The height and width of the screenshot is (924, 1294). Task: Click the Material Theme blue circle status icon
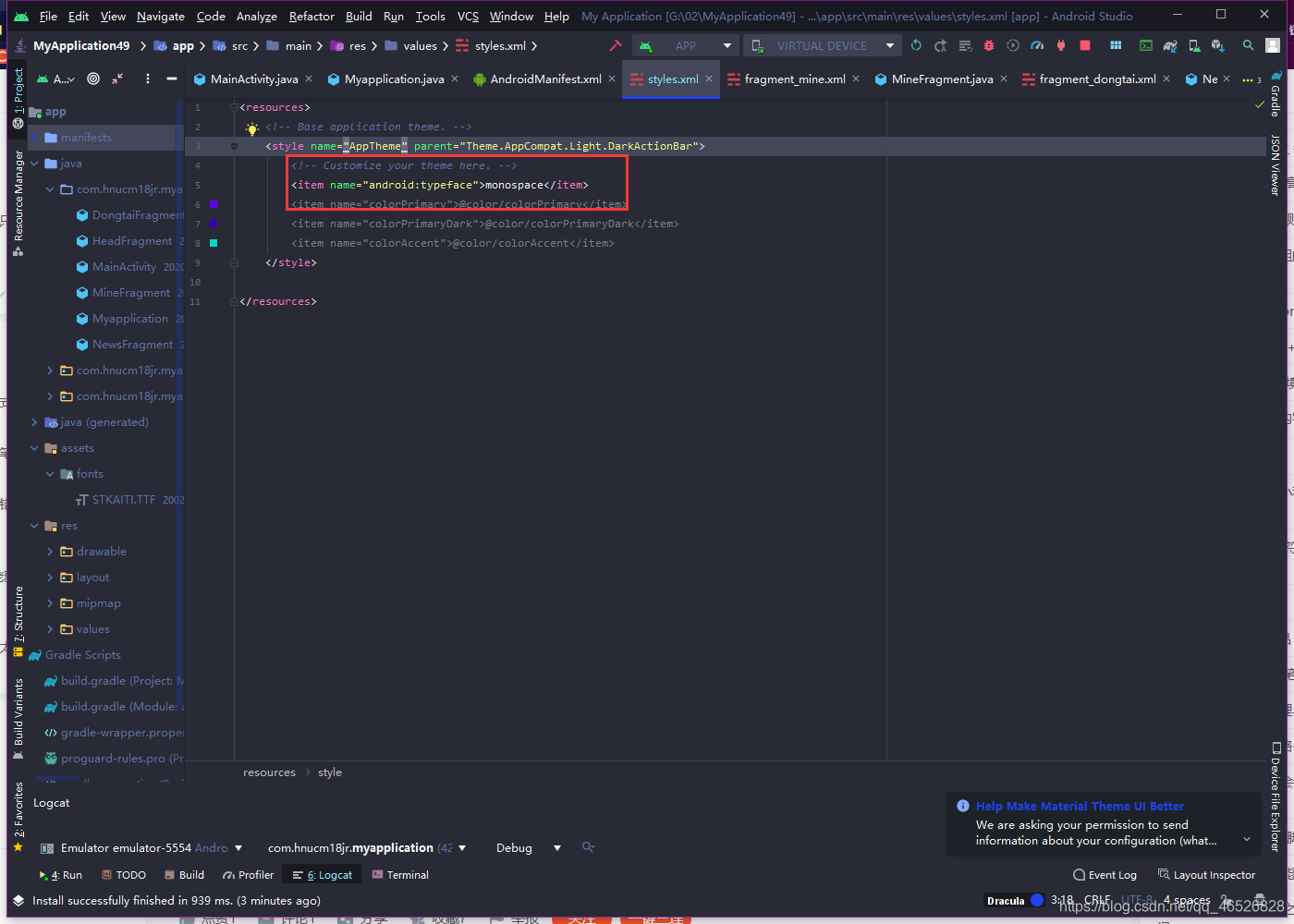pyautogui.click(x=1037, y=900)
